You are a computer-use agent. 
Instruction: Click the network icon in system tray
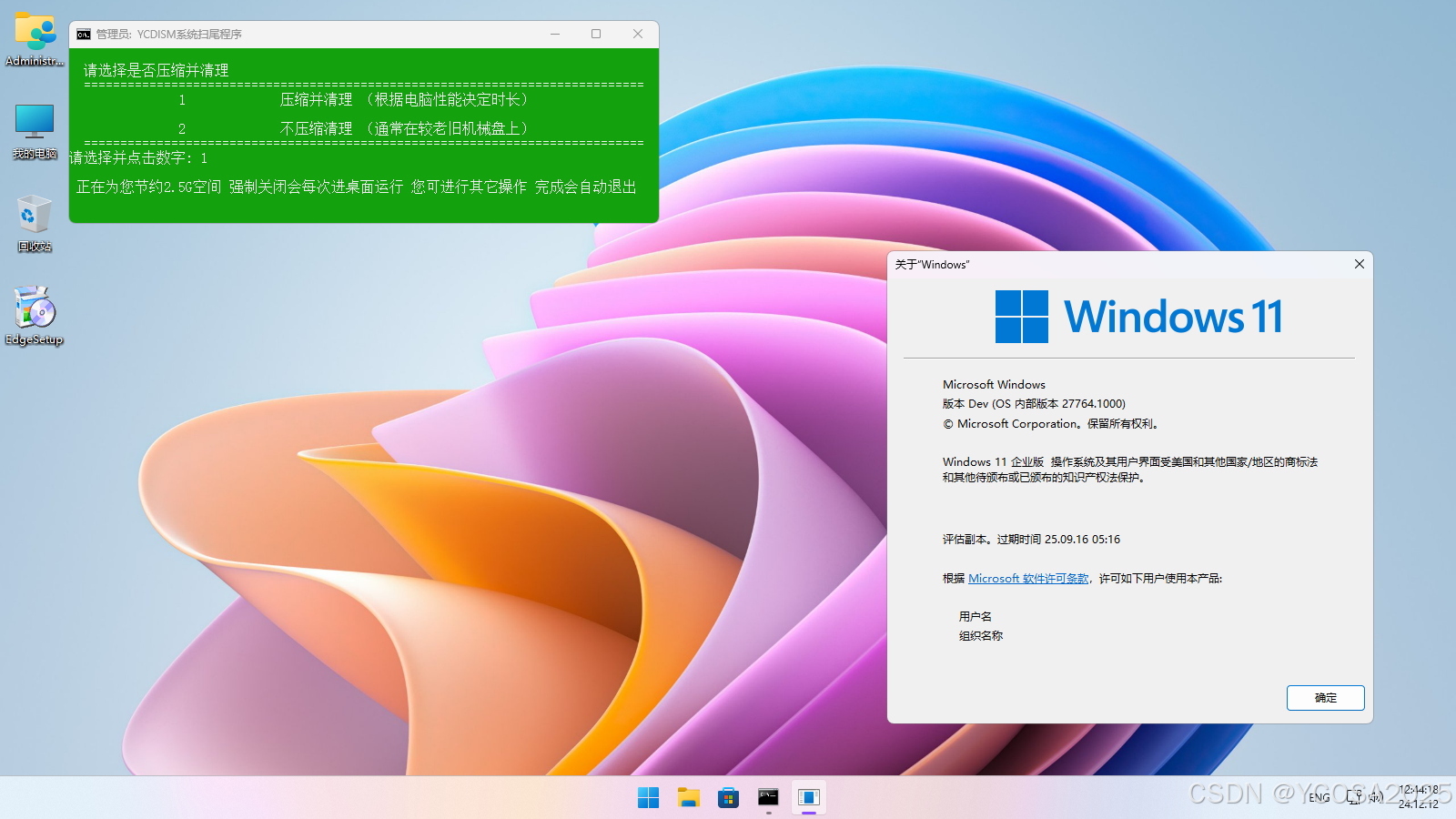point(1354,797)
